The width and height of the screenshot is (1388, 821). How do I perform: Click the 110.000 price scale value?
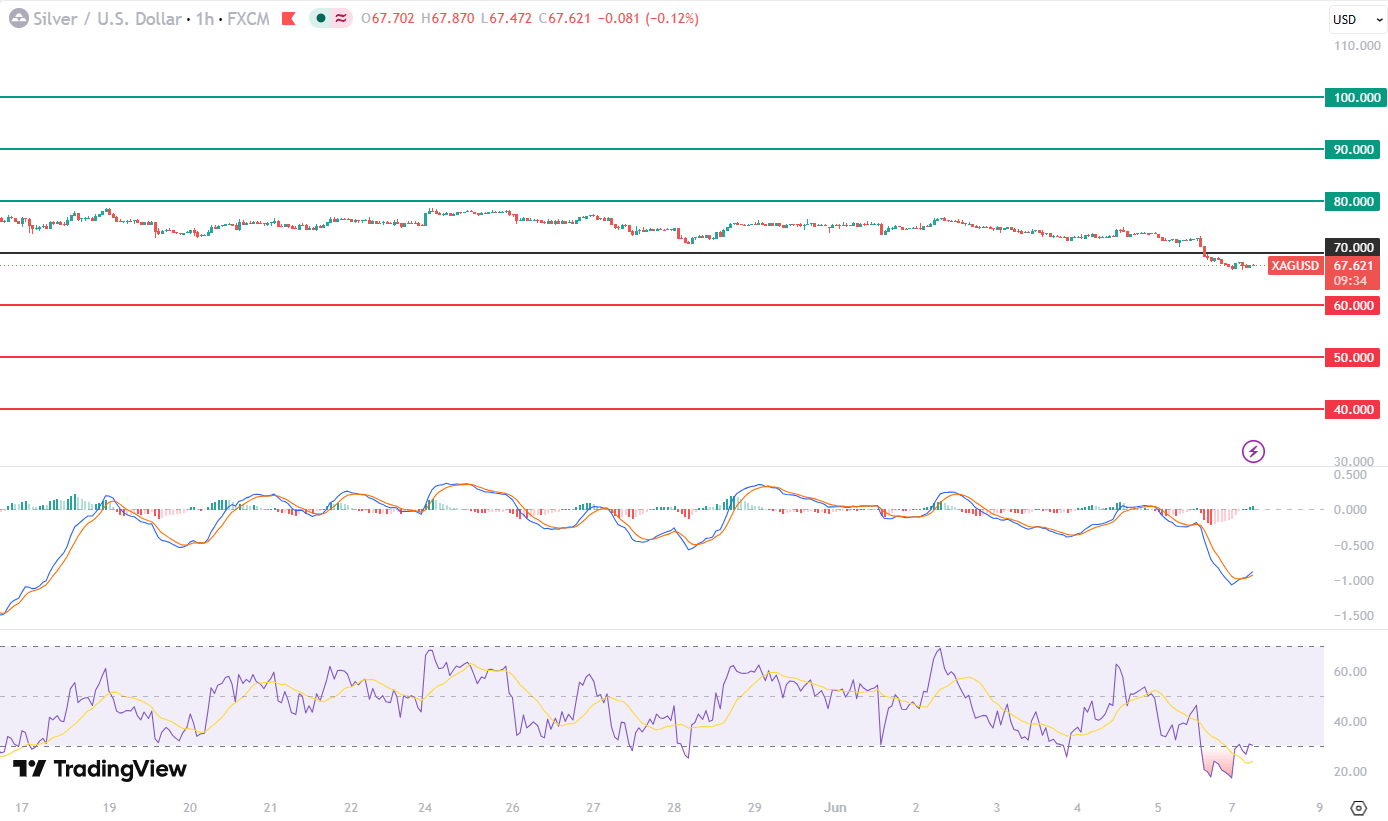tap(1357, 45)
